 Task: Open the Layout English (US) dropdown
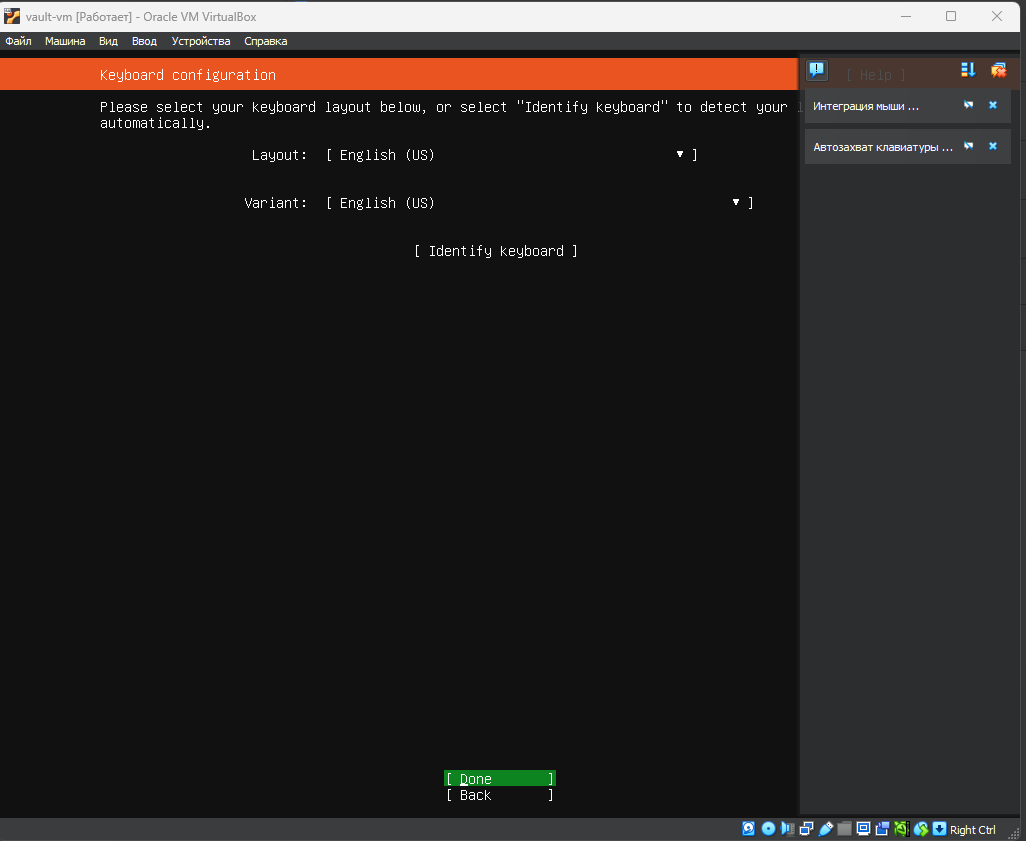(x=512, y=155)
